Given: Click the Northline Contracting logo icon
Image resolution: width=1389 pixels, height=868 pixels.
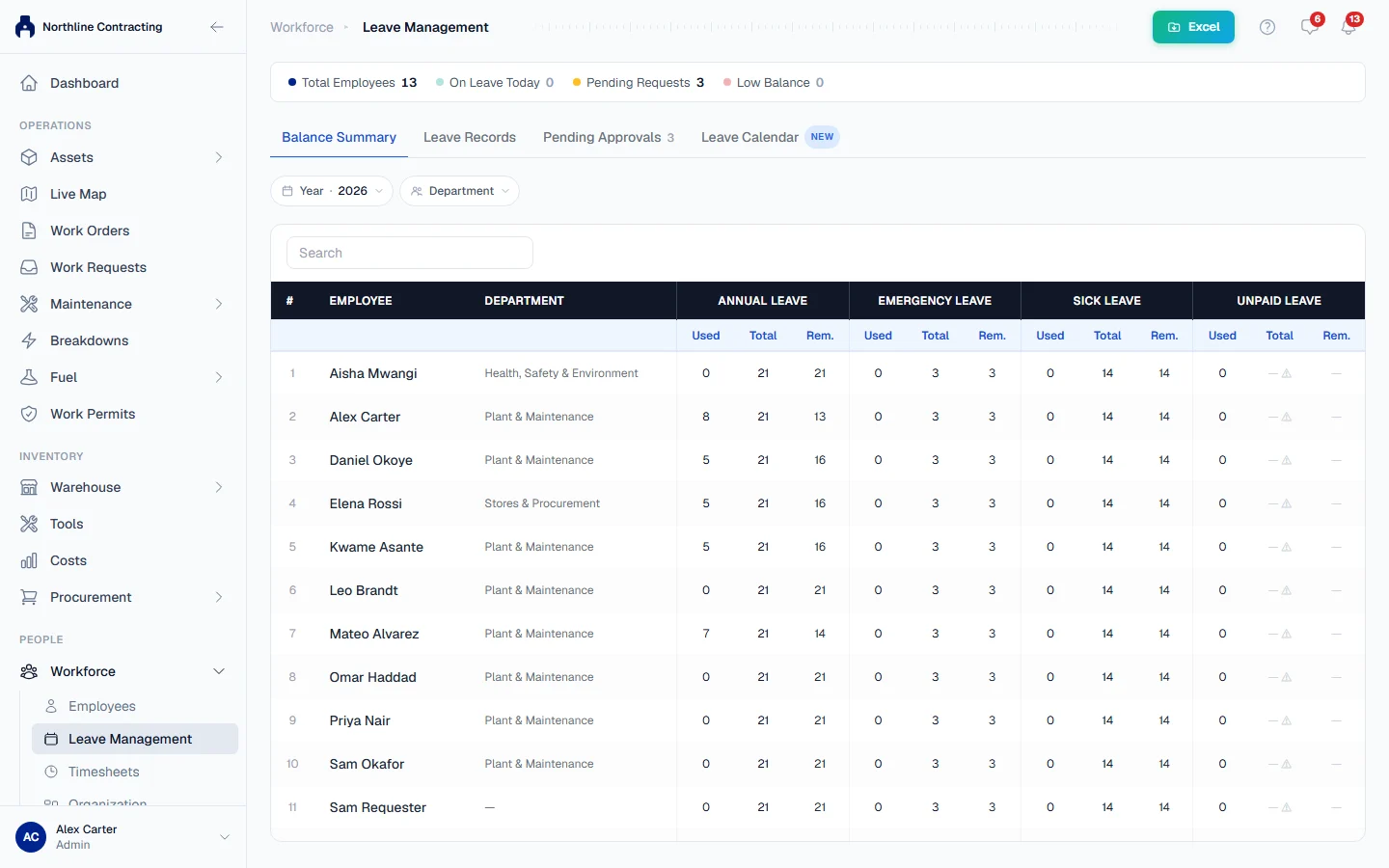Looking at the screenshot, I should click(x=25, y=27).
